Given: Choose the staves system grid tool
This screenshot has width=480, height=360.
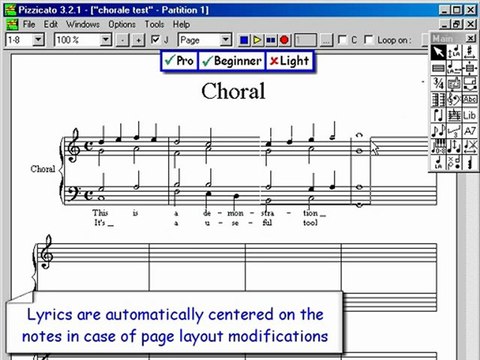Looking at the screenshot, I should (x=438, y=99).
